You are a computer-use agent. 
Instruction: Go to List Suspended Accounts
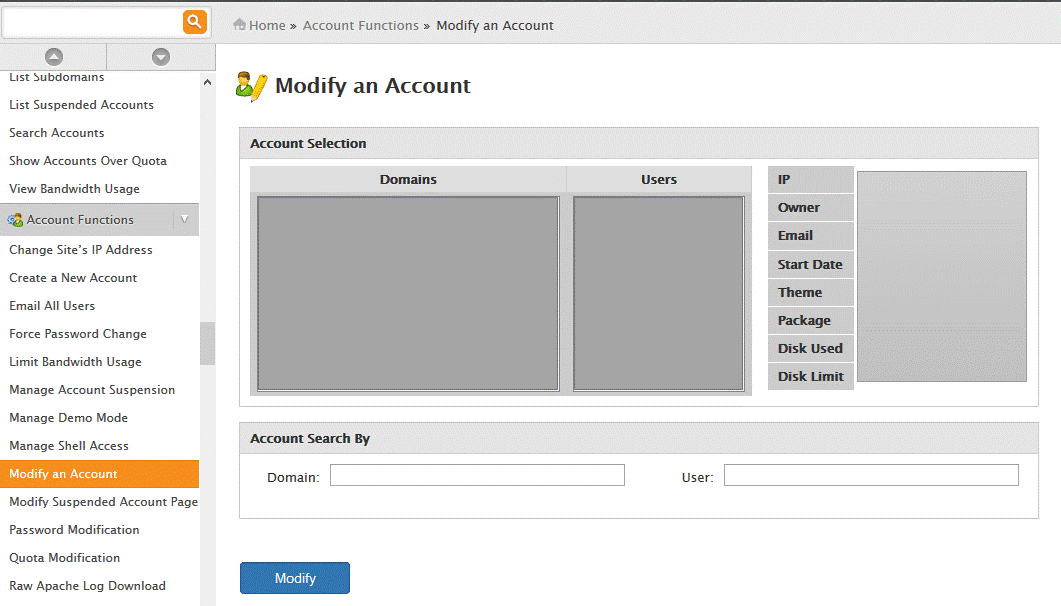pos(81,105)
